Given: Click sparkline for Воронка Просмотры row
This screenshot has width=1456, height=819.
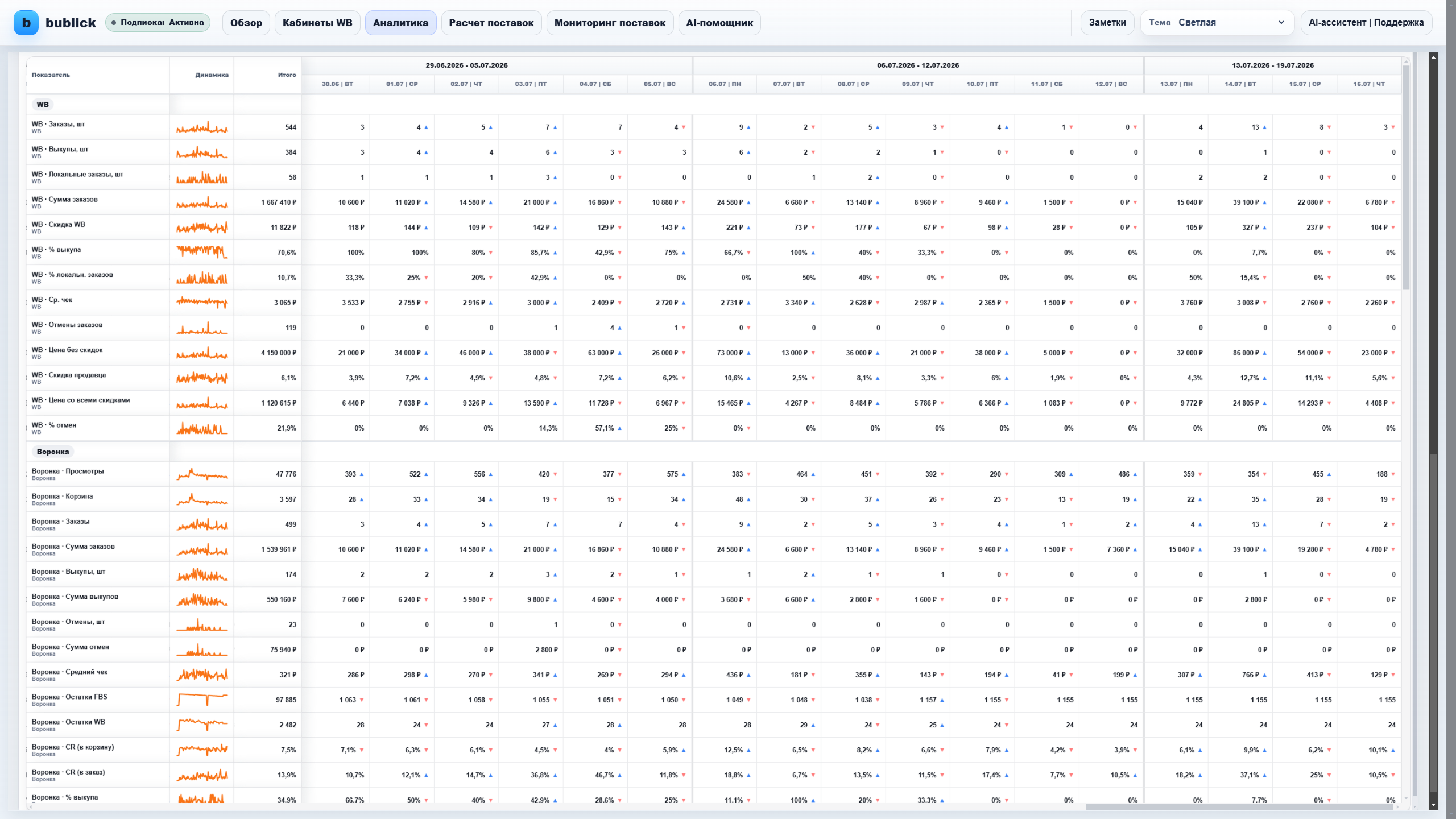Looking at the screenshot, I should 202,474.
